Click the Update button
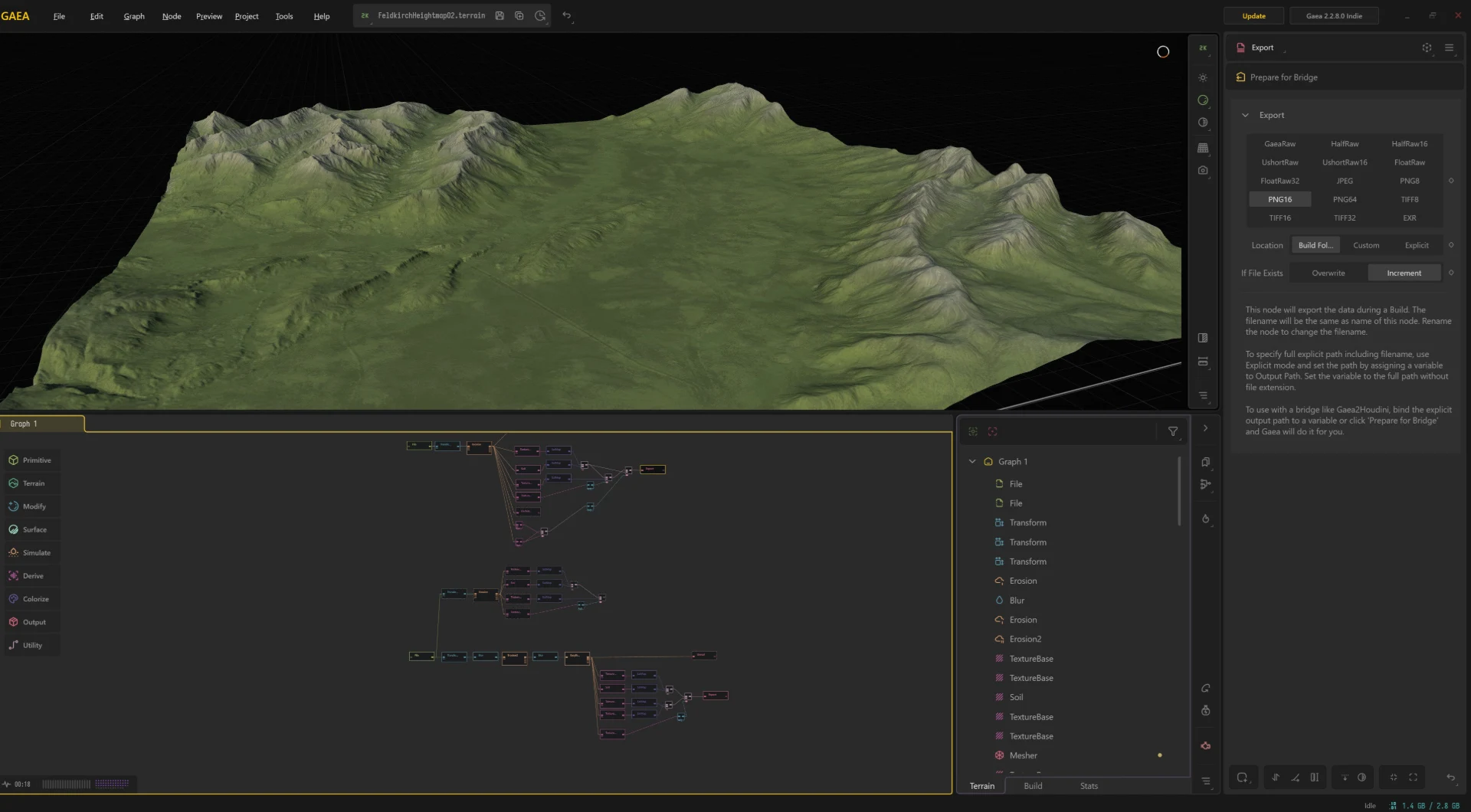The width and height of the screenshot is (1471, 812). point(1253,16)
